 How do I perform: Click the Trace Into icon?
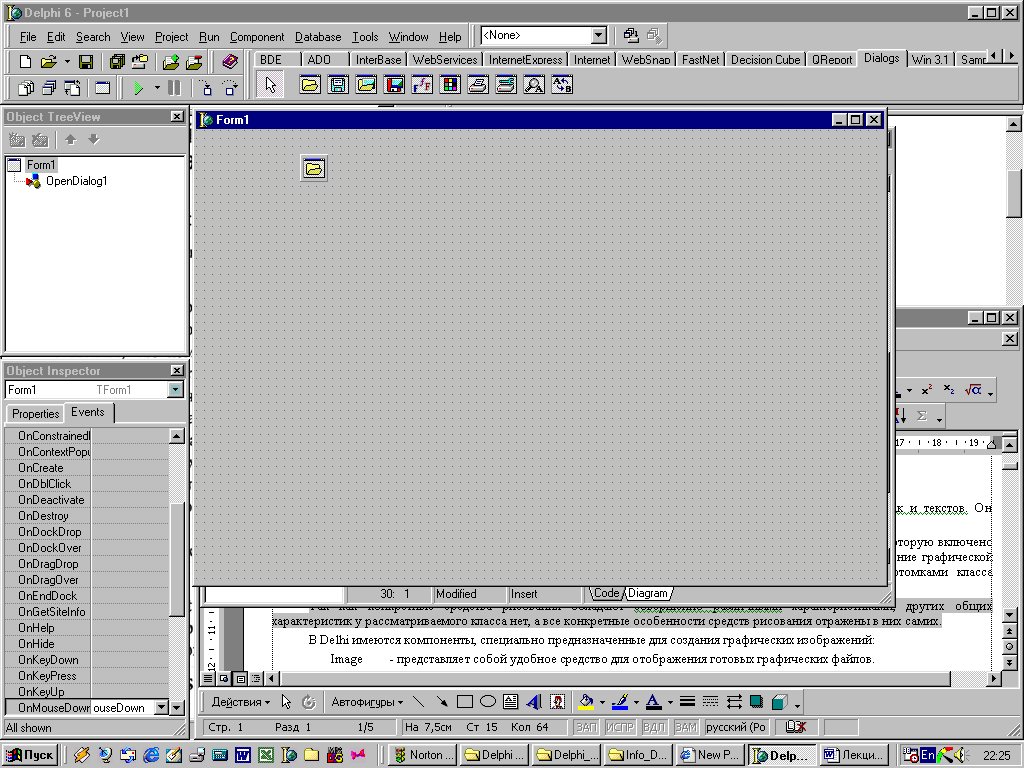(206, 88)
